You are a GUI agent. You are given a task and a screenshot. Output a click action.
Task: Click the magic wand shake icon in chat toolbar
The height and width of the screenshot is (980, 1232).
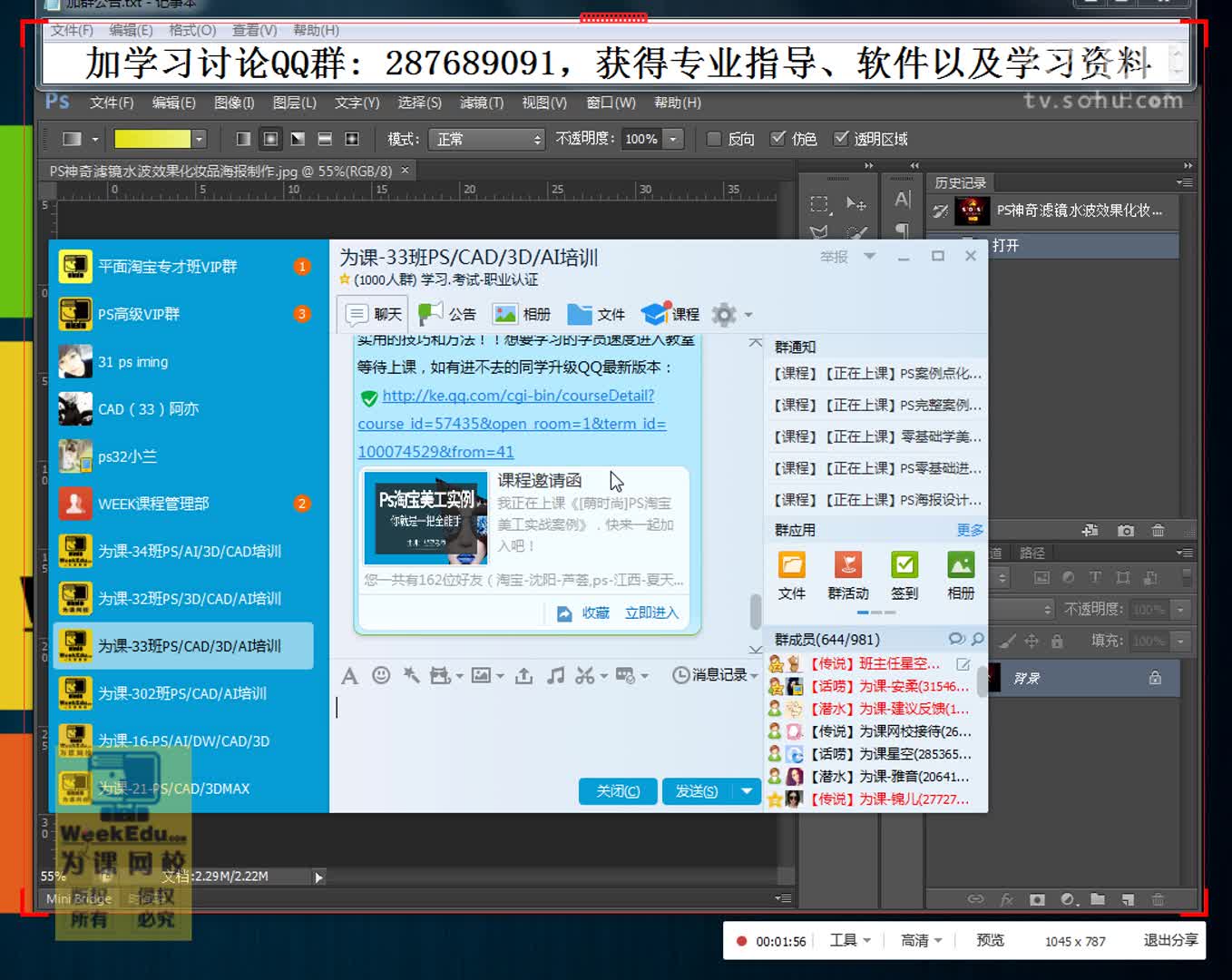[x=411, y=675]
